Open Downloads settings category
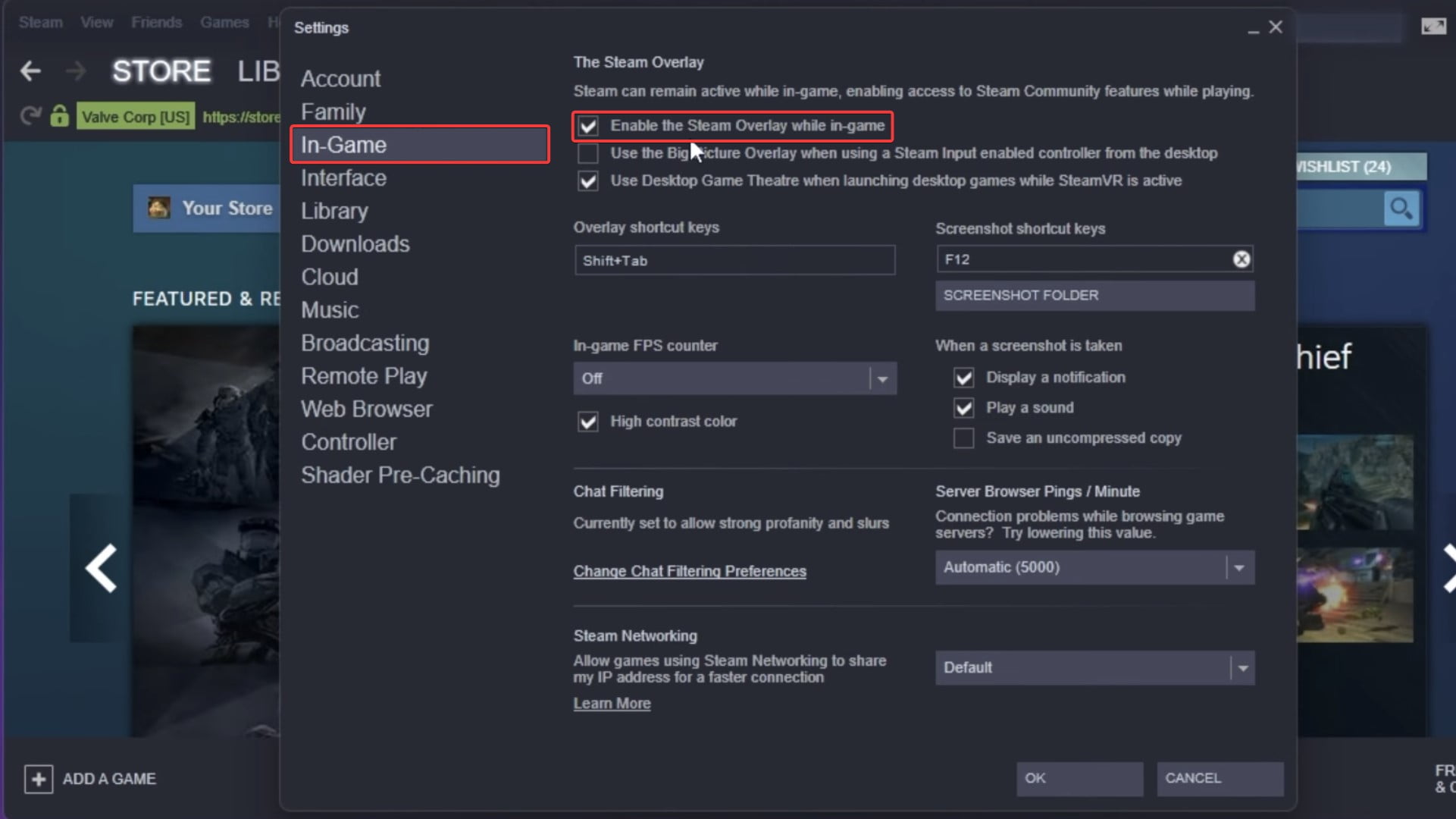 (355, 244)
